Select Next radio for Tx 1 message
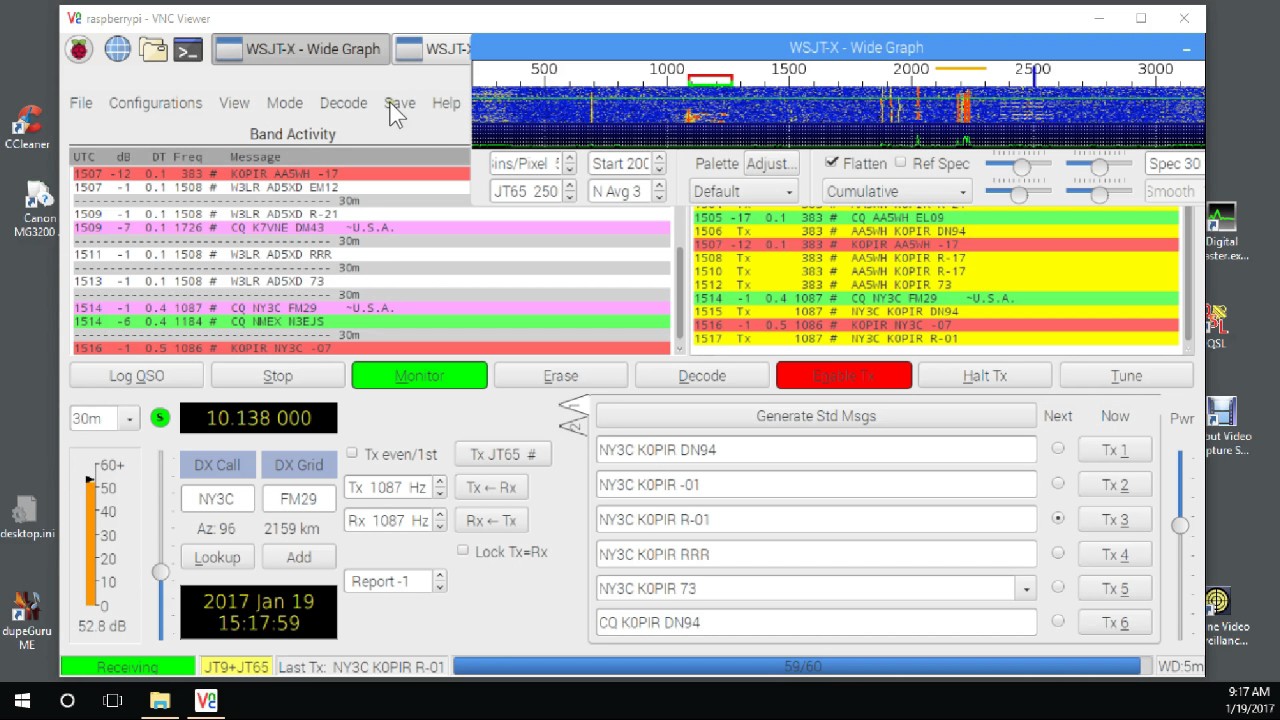Screen dimensions: 1280x720 coord(1058,449)
